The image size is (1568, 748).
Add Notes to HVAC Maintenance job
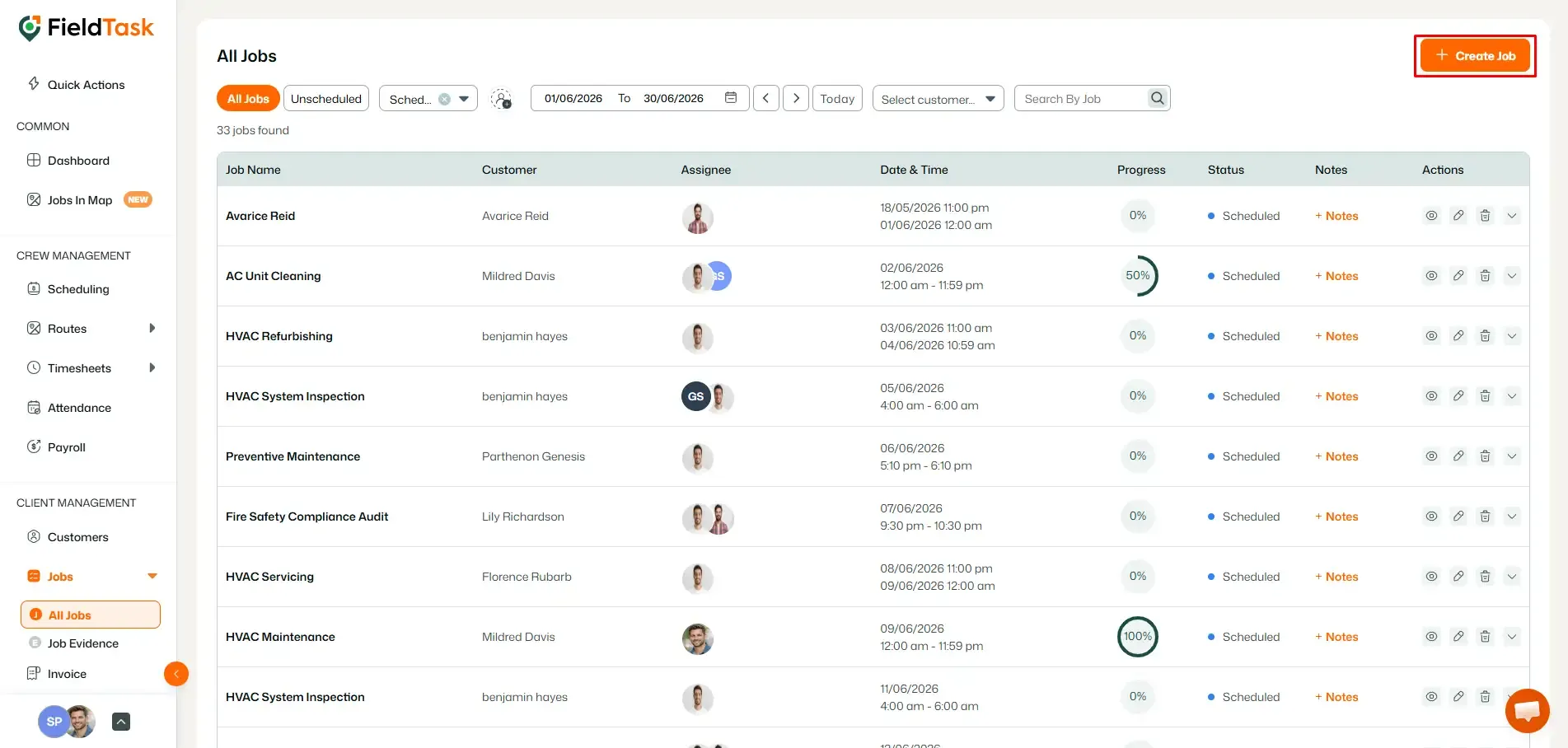(x=1336, y=637)
